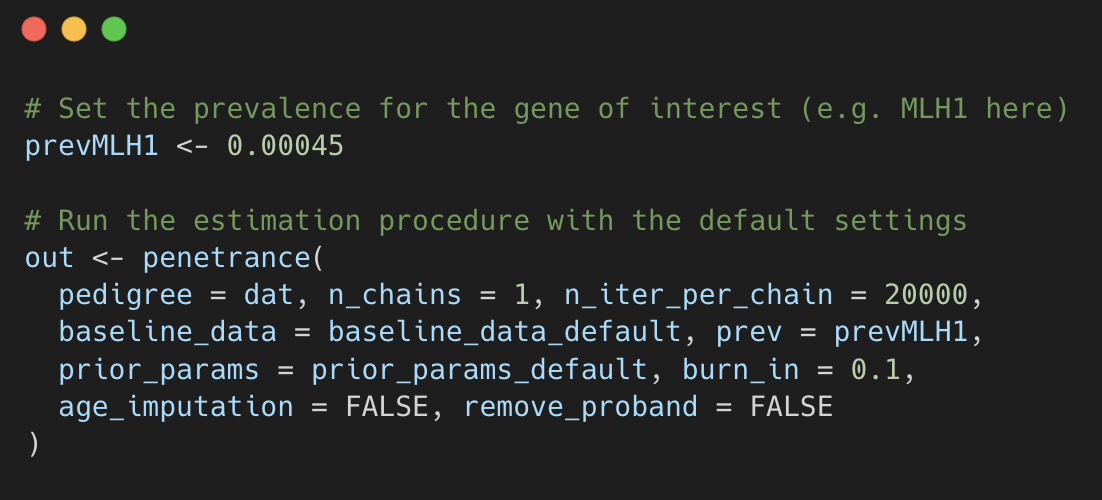Click the yellow minimize window button
Viewport: 1102px width, 500px height.
(x=74, y=29)
